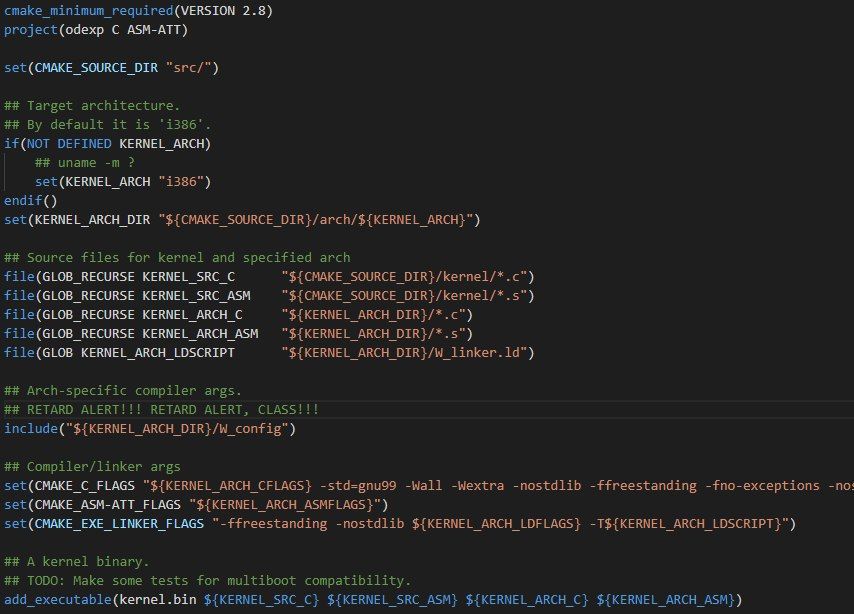Viewport: 854px width, 614px height.
Task: Click the '-Wextra' compiler flag
Action: 478,486
